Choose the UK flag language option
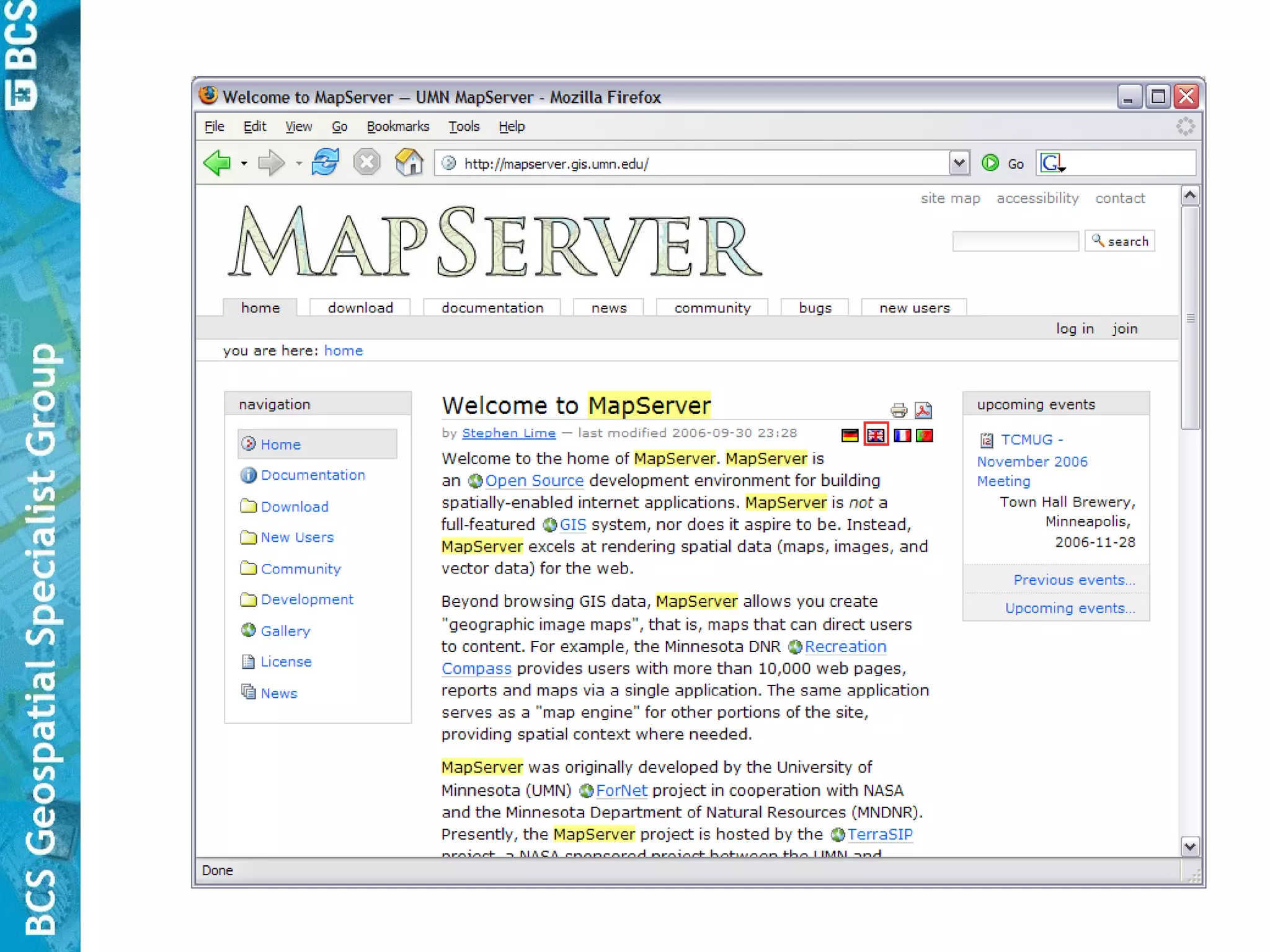 [876, 436]
